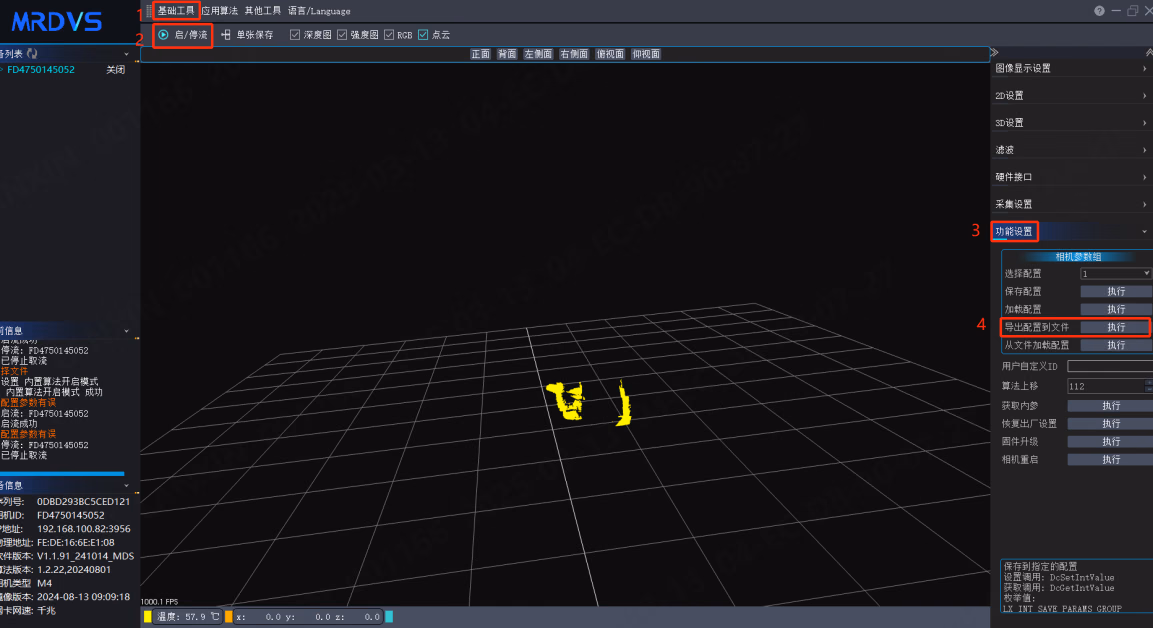Viewport: 1153px width, 628px height.
Task: Click 执行 for 相机重启
Action: point(1110,460)
